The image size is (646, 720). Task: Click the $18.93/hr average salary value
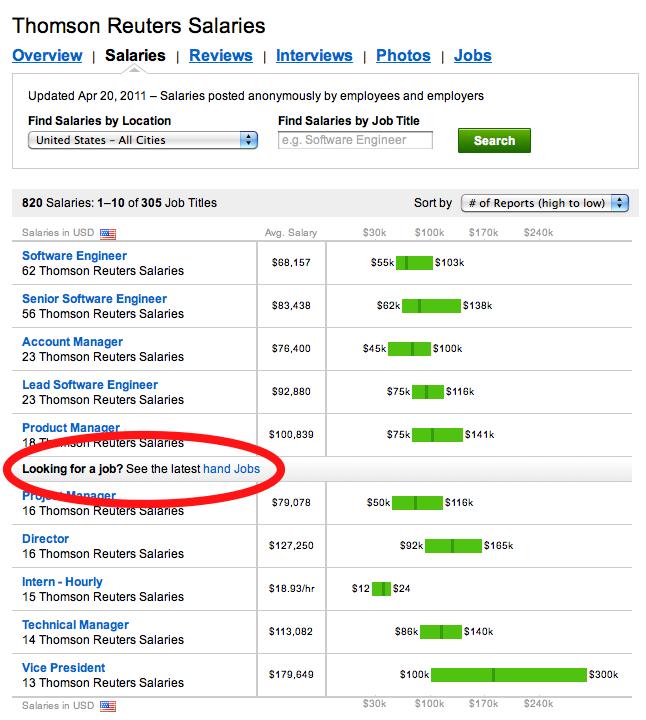pos(292,589)
